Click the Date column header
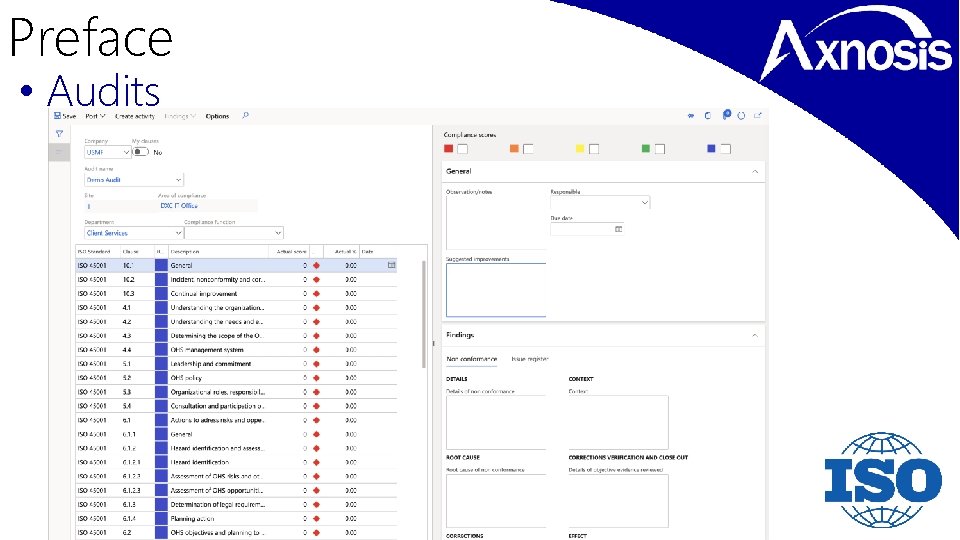The height and width of the screenshot is (540, 960). [x=367, y=252]
